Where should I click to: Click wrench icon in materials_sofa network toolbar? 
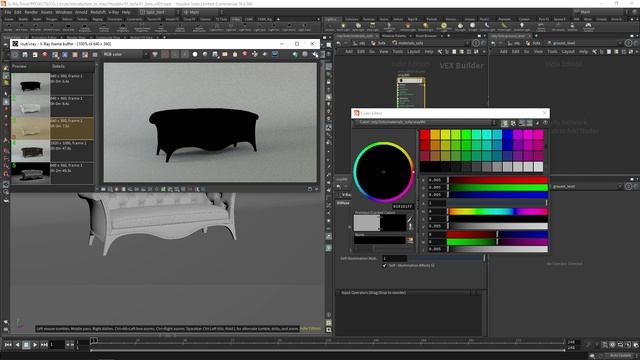pos(439,52)
